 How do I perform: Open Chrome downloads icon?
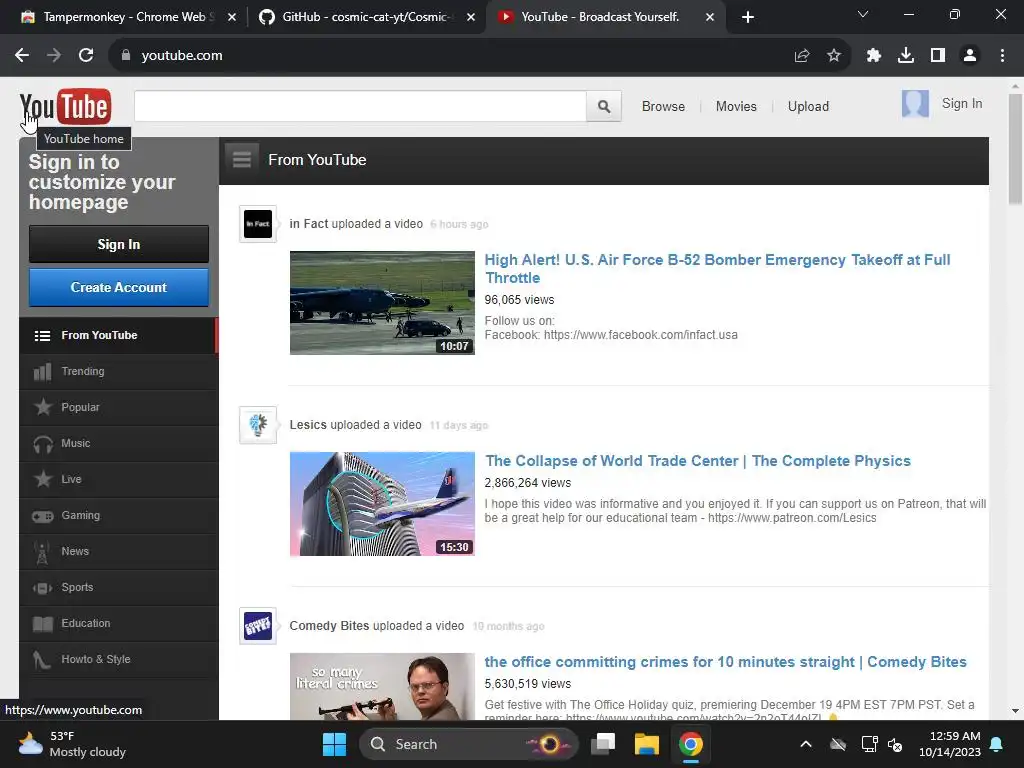tap(906, 56)
